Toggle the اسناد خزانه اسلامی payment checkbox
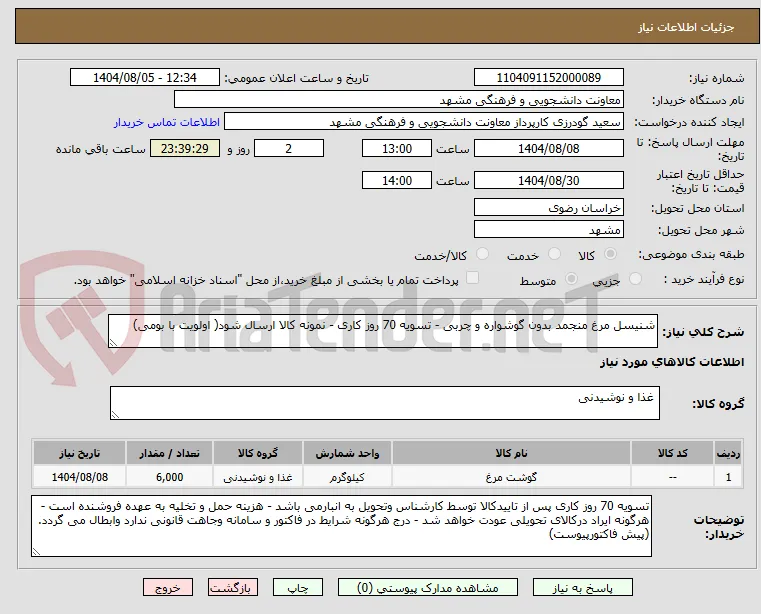761x614 pixels. tap(472, 278)
